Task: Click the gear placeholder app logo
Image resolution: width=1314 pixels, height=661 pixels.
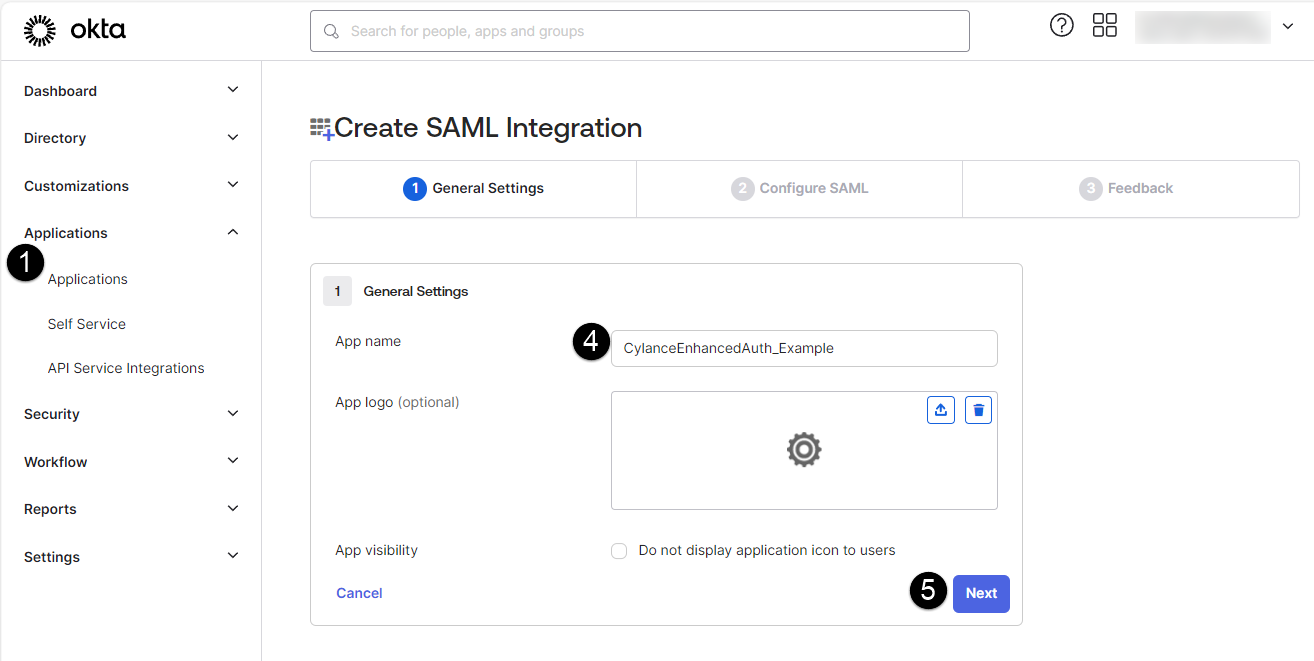Action: 804,450
